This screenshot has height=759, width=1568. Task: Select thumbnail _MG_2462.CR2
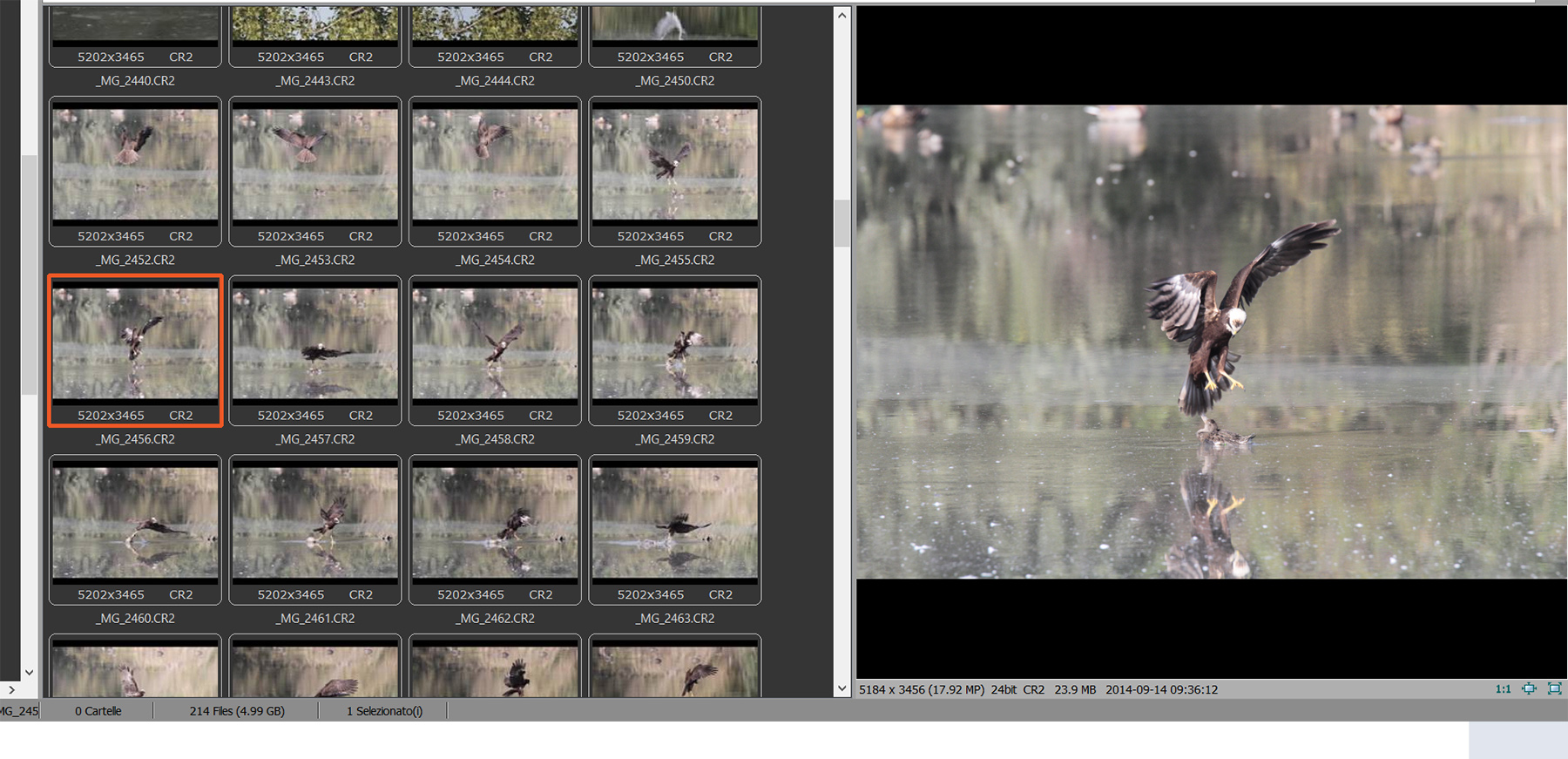coord(495,530)
